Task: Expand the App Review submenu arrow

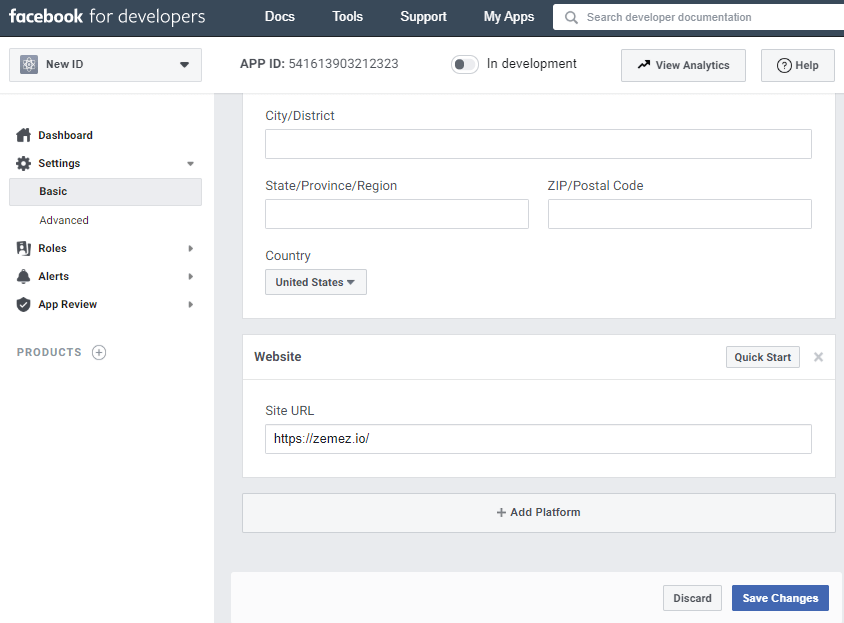Action: (x=190, y=304)
